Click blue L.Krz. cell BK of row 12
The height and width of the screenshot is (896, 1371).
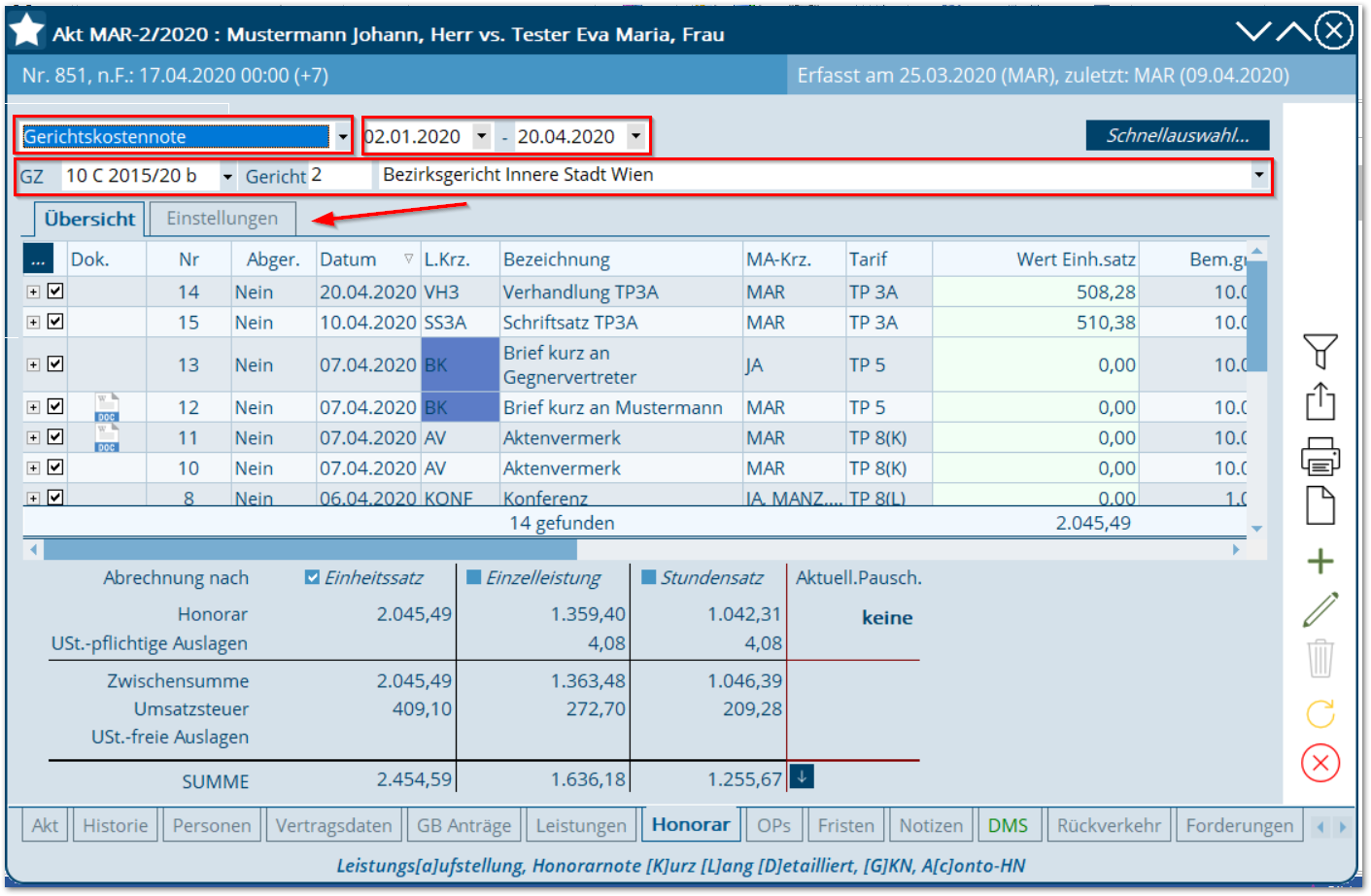[x=460, y=407]
